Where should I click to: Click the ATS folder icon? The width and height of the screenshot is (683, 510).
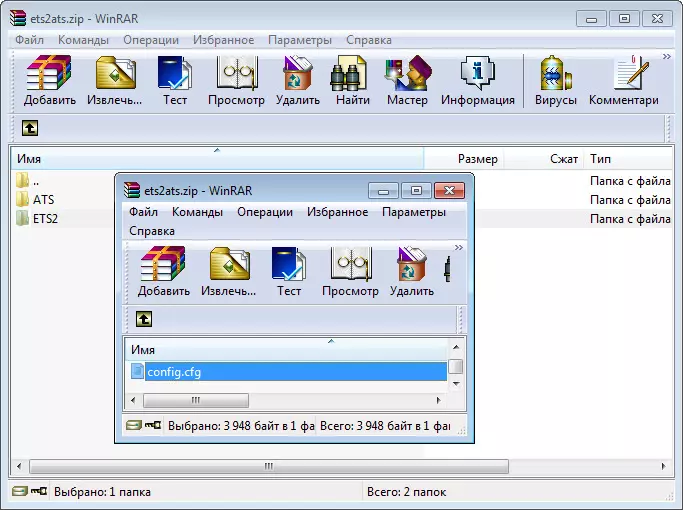(22, 199)
